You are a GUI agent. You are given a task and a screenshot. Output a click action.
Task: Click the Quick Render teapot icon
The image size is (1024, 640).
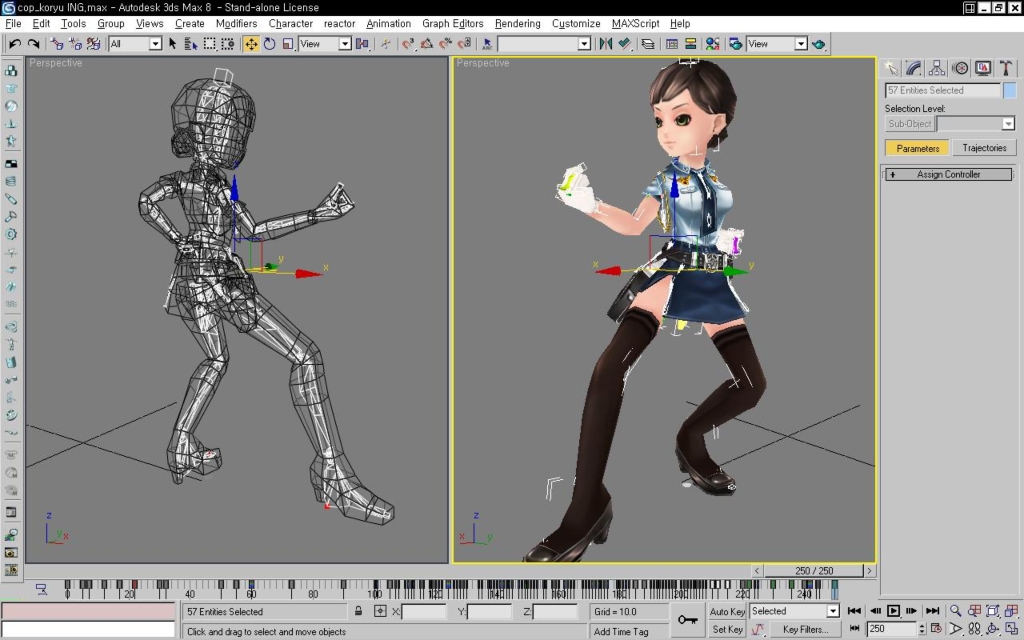(x=818, y=44)
